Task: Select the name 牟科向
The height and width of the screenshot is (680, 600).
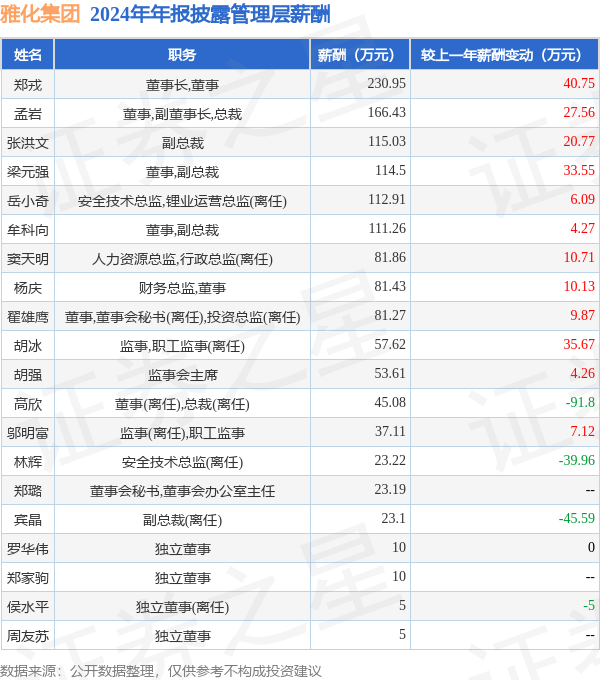Action: tap(28, 230)
